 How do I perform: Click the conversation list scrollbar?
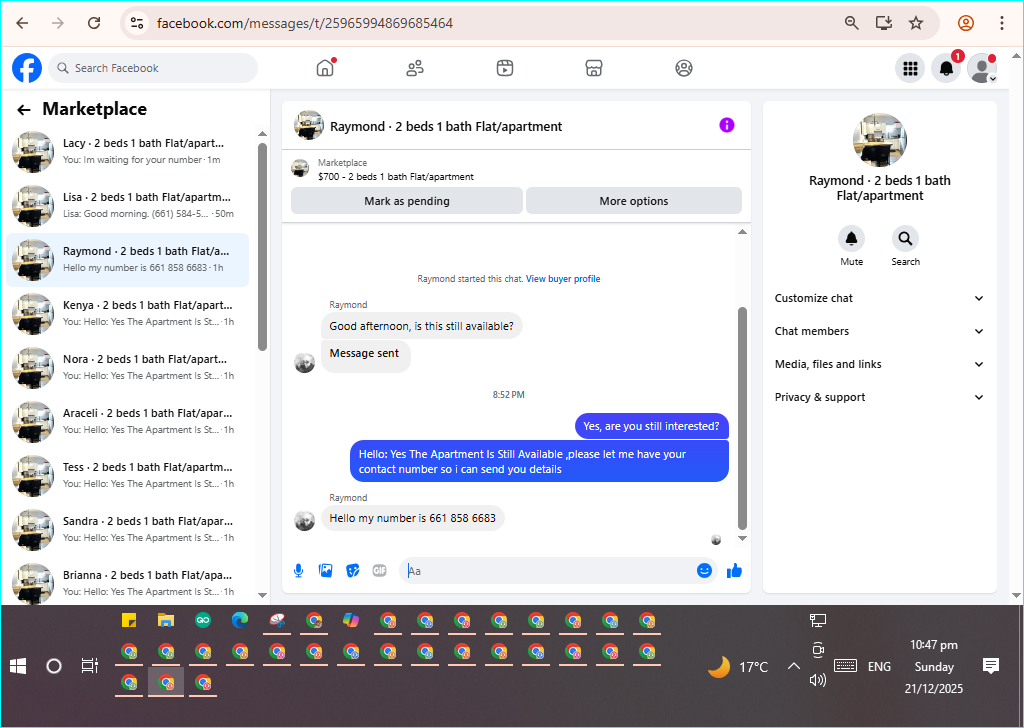(x=263, y=247)
